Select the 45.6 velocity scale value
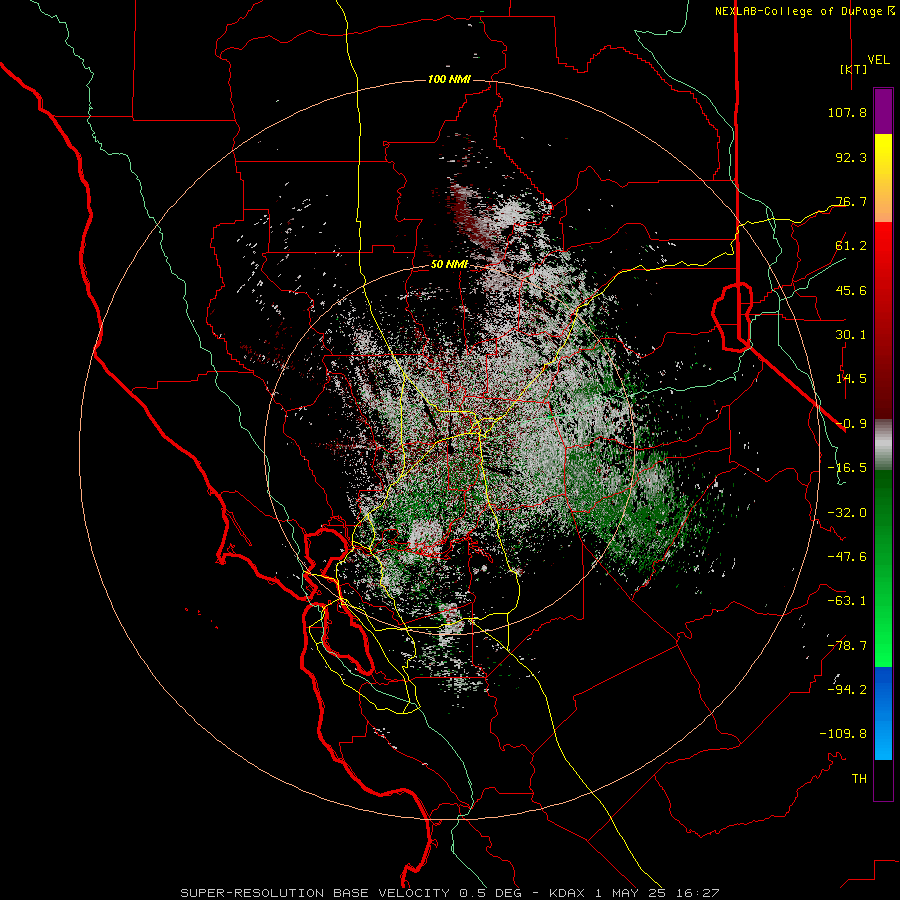This screenshot has height=900, width=900. 851,290
